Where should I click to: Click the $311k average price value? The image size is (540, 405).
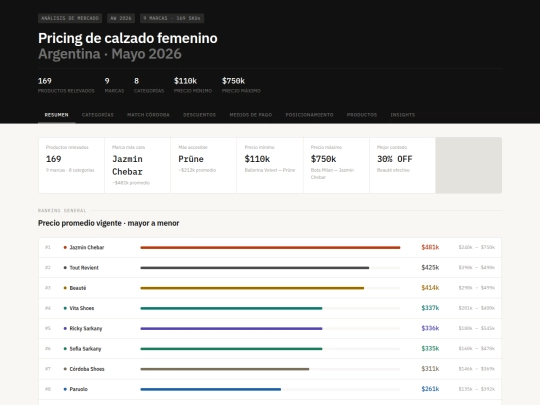430,369
